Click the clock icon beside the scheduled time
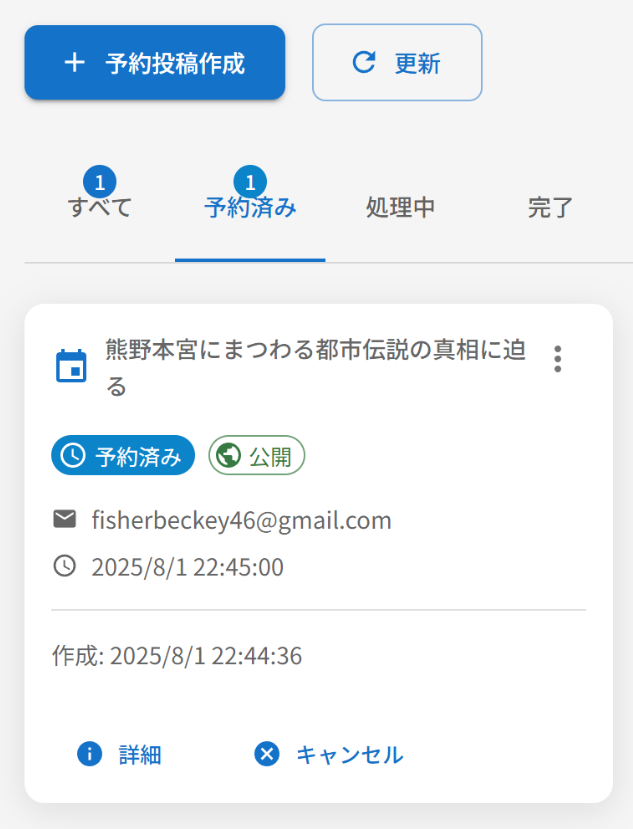 tap(65, 566)
